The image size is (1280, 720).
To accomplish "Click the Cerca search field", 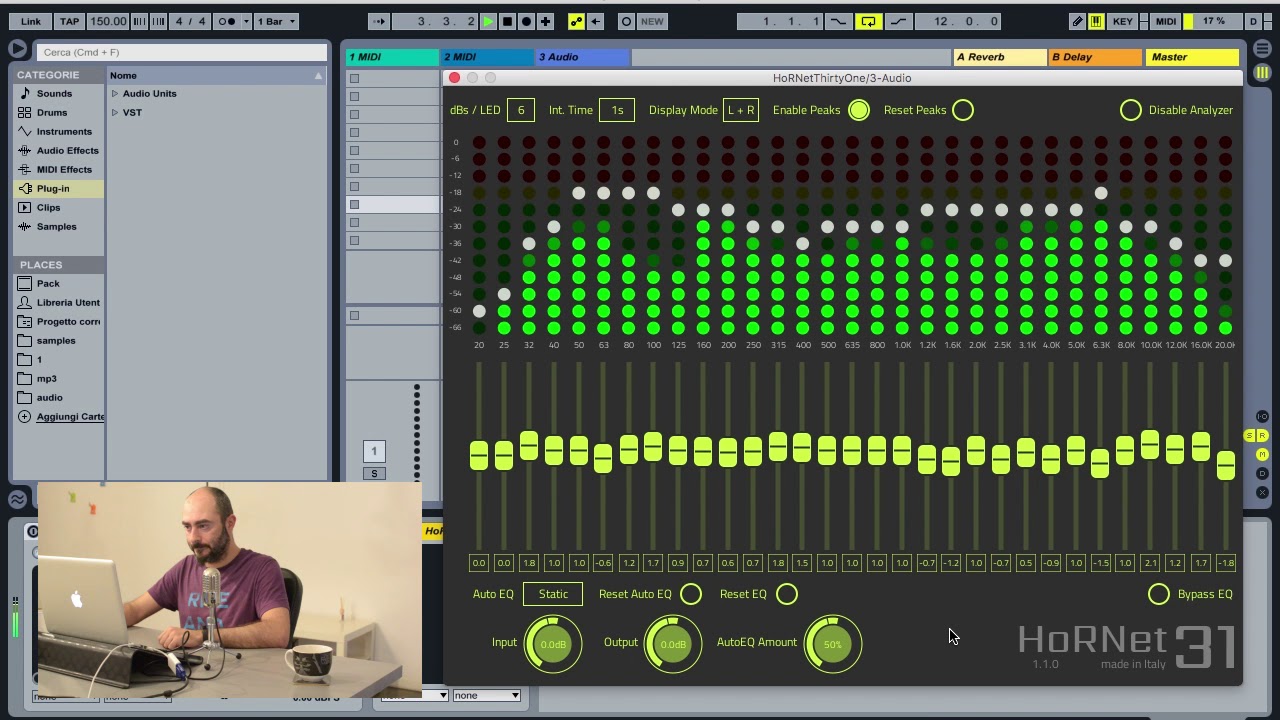I will click(x=182, y=52).
